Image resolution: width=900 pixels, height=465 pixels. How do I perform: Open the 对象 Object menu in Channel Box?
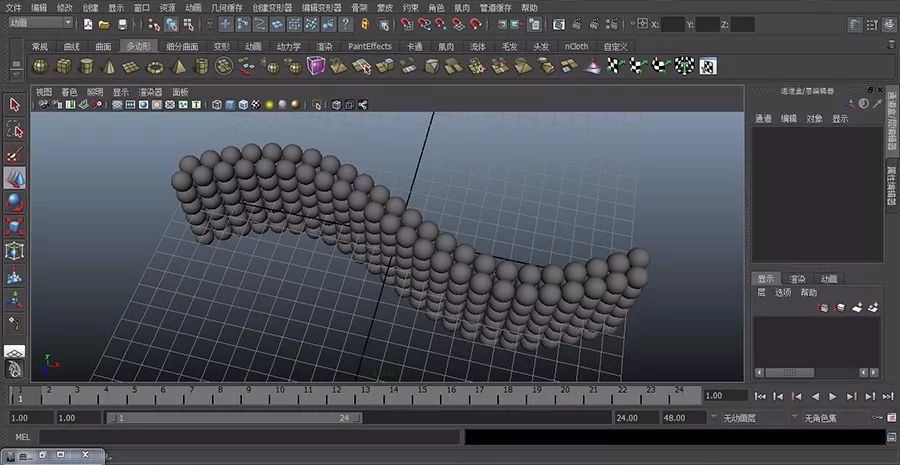814,119
